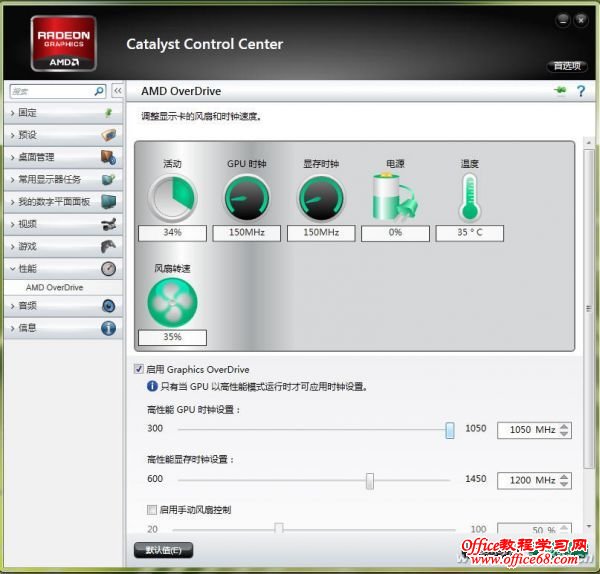Click the 0% power value box
Viewport: 600px width, 574px height.
coord(395,233)
